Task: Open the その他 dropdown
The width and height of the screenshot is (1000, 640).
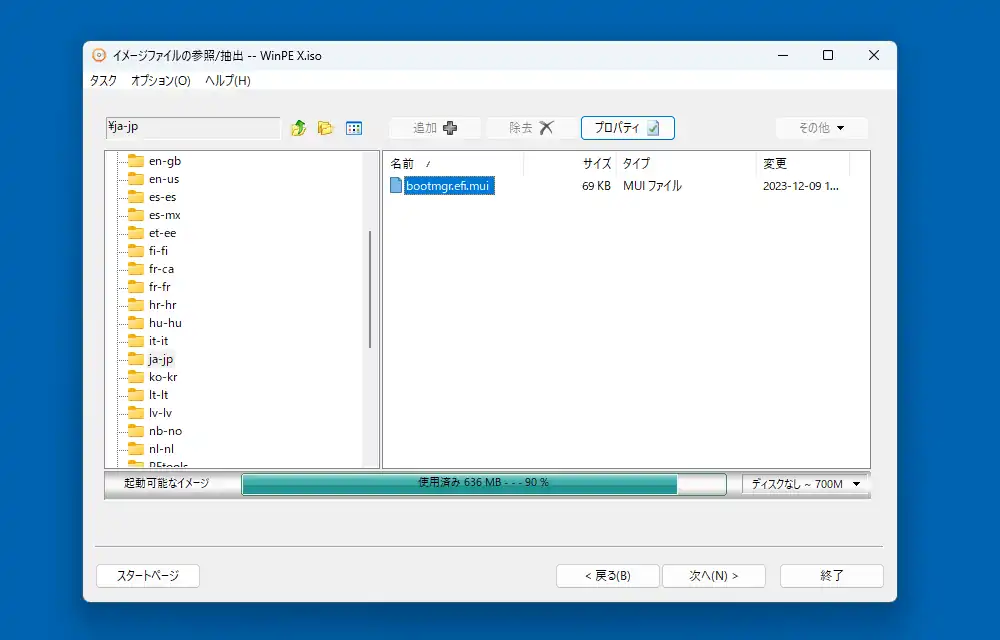Action: click(x=821, y=128)
